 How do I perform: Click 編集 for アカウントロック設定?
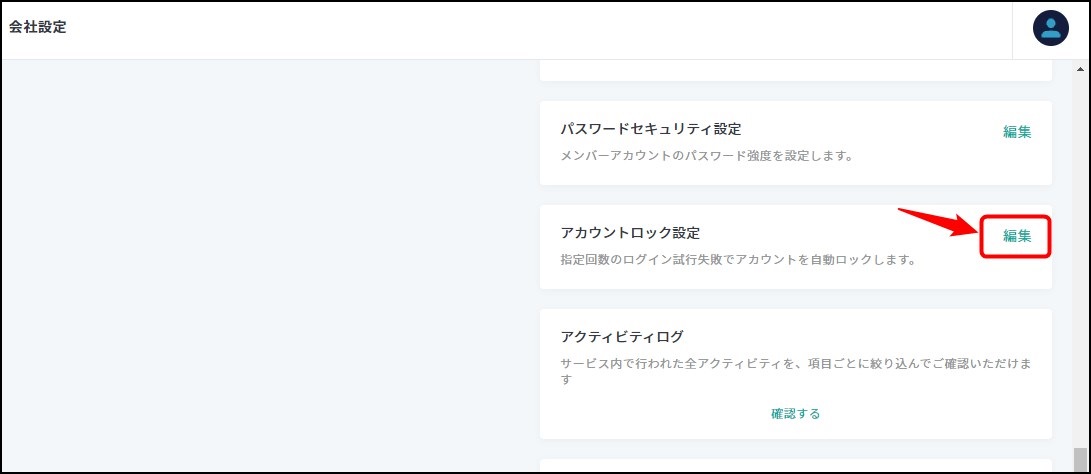(x=1017, y=236)
